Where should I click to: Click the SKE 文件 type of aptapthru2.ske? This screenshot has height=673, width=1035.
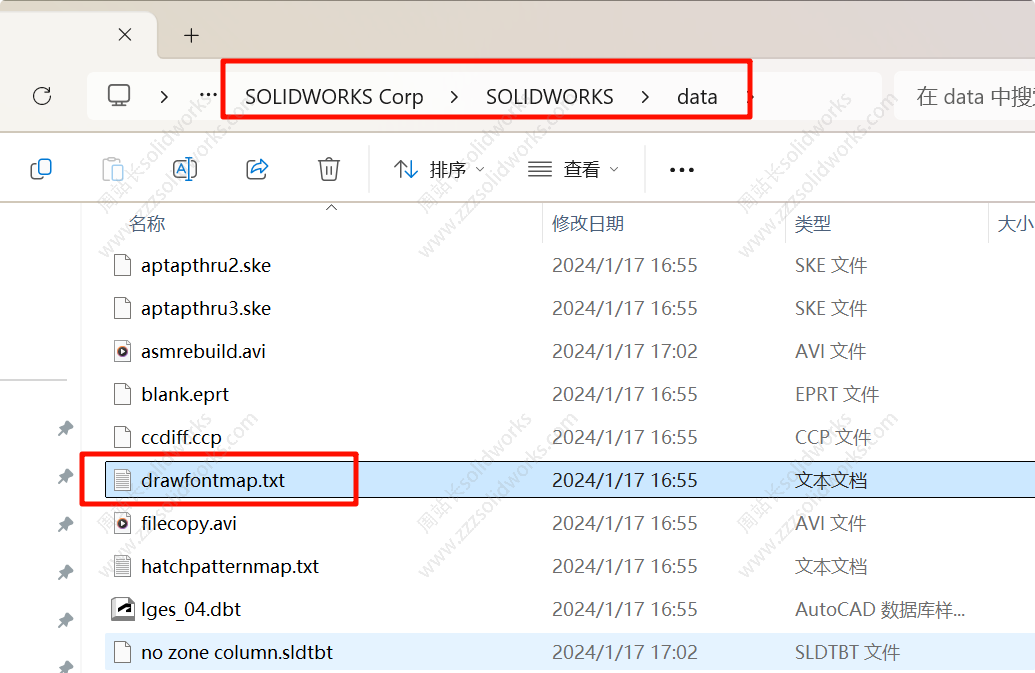831,265
